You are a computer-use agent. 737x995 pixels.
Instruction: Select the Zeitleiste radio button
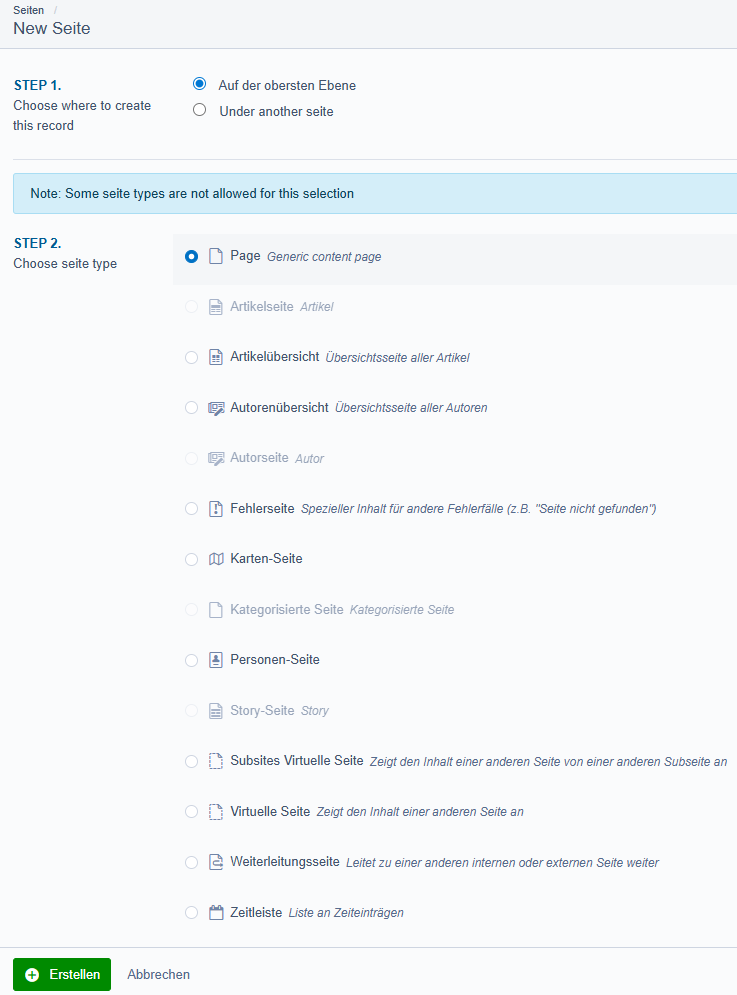click(192, 912)
